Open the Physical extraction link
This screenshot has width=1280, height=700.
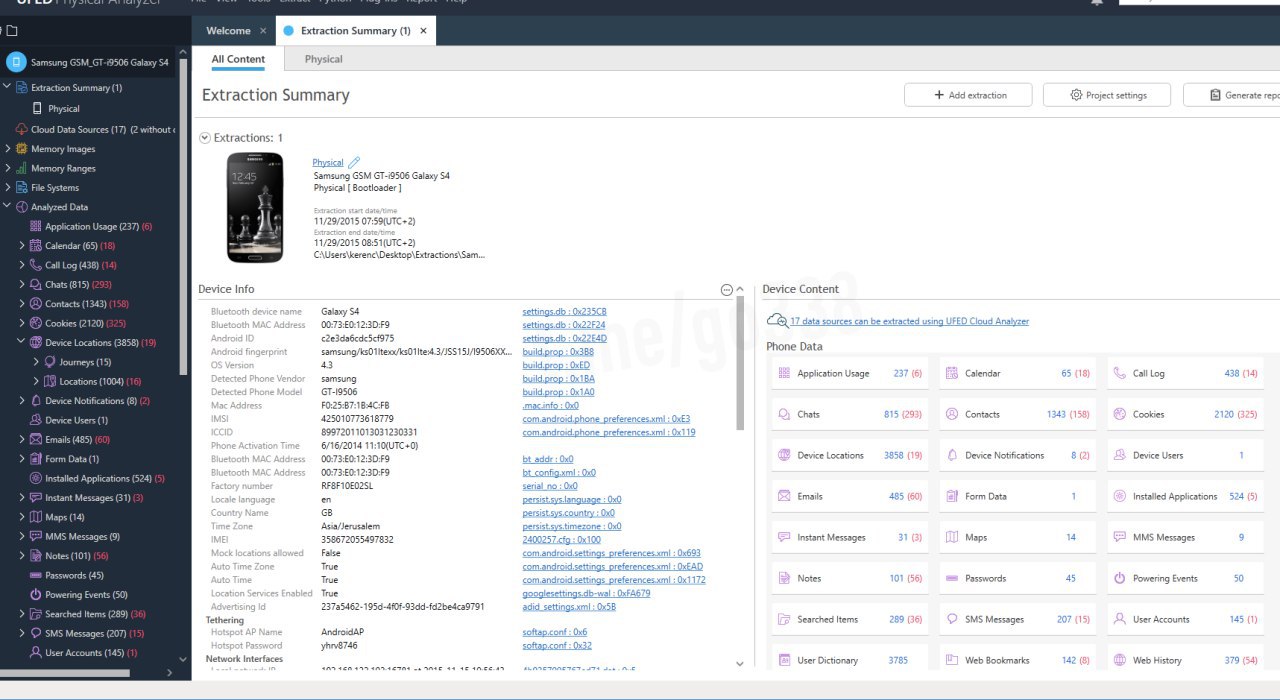point(327,162)
